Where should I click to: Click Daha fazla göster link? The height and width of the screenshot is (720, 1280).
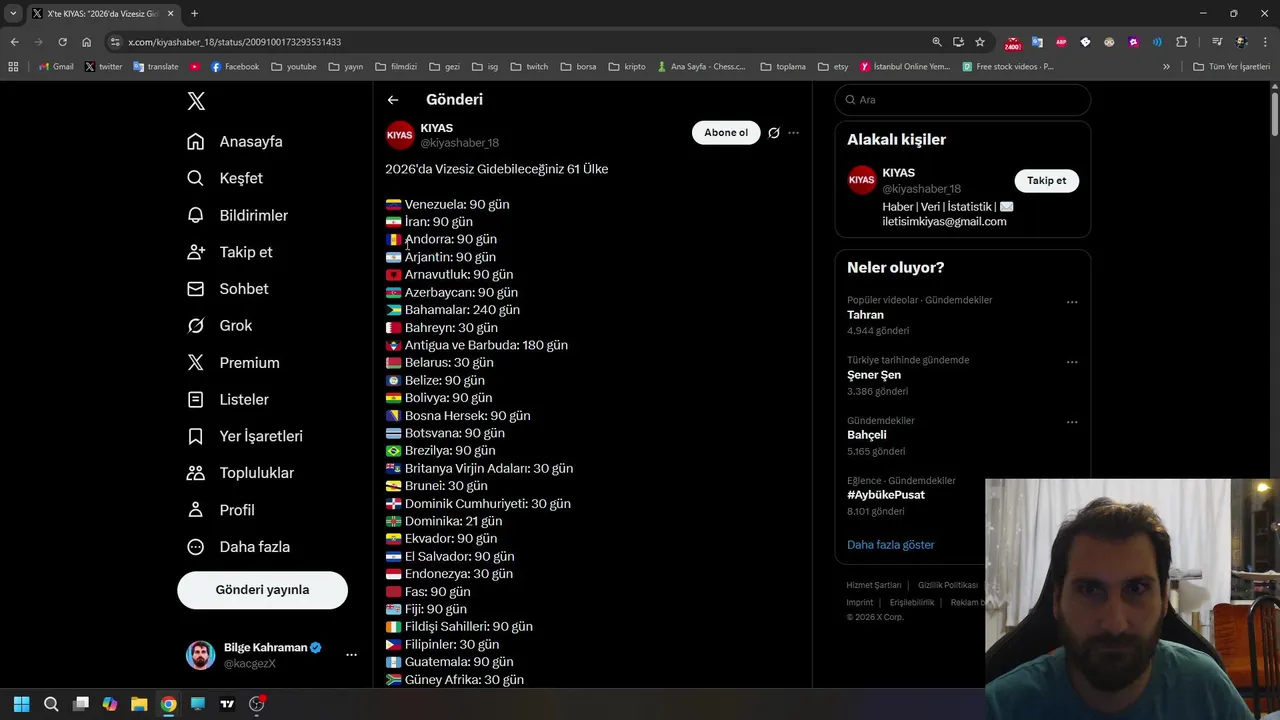coord(891,545)
